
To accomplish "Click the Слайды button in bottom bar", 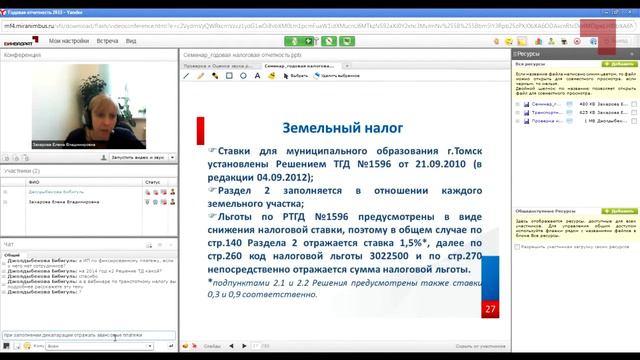I will point(212,346).
